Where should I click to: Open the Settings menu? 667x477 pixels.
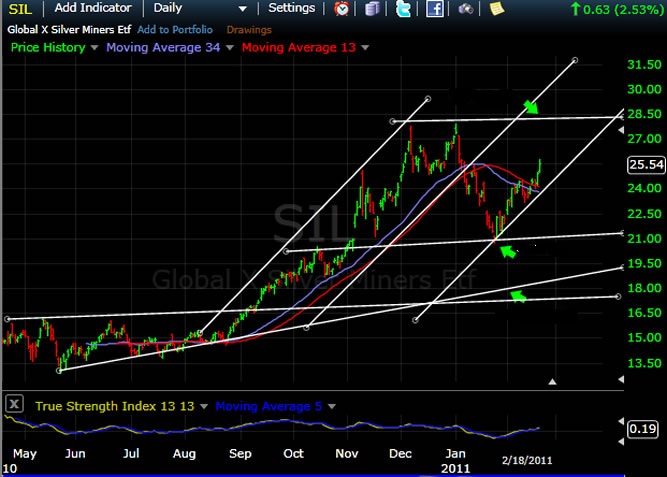click(292, 8)
